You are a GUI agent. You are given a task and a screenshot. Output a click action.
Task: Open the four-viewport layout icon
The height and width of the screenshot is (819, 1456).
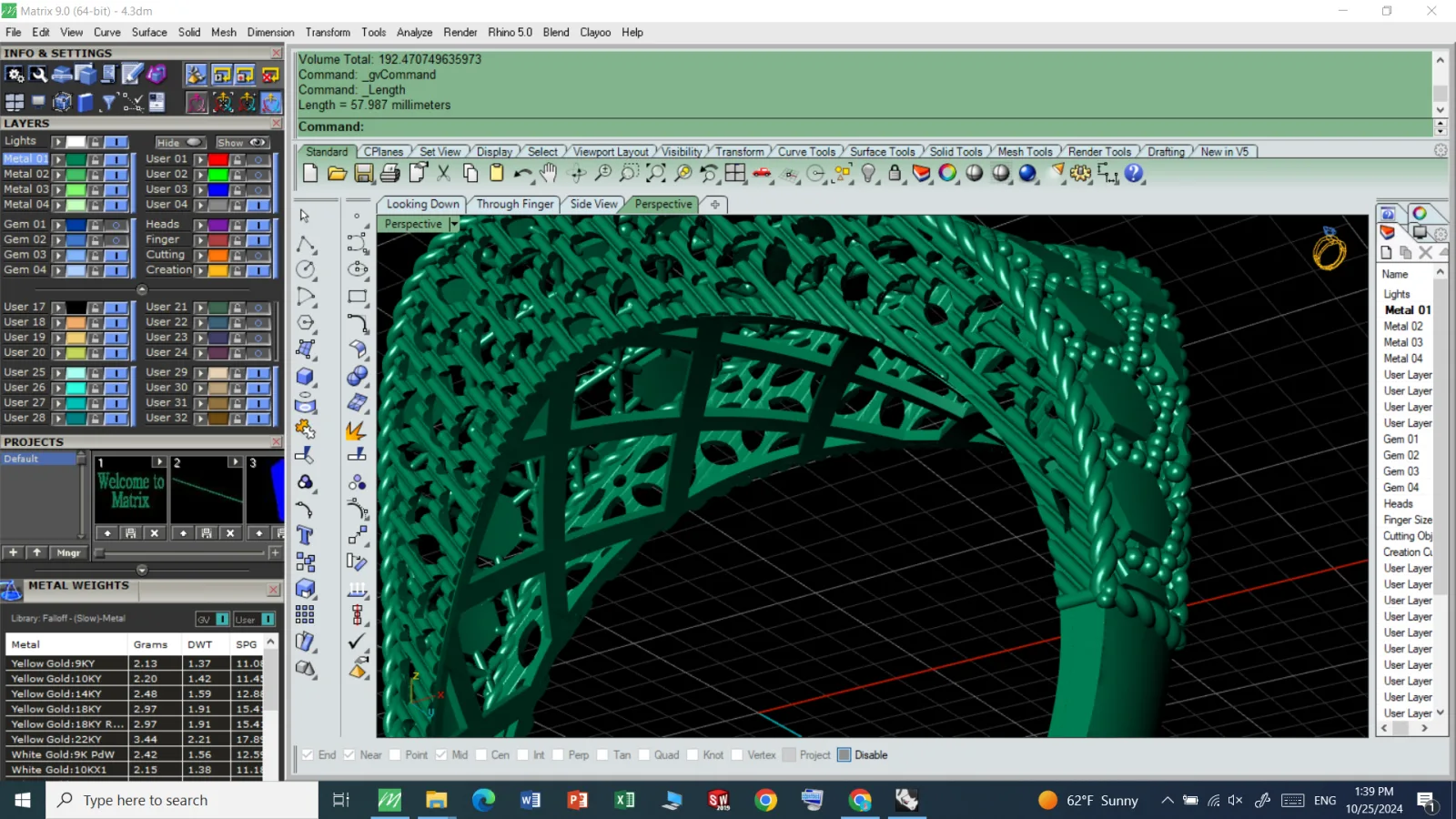click(x=735, y=173)
